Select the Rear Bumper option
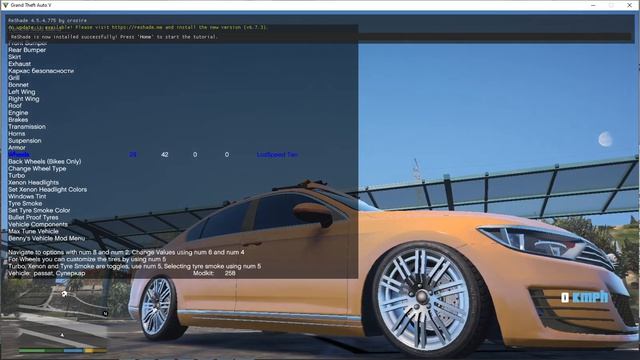 pos(27,50)
